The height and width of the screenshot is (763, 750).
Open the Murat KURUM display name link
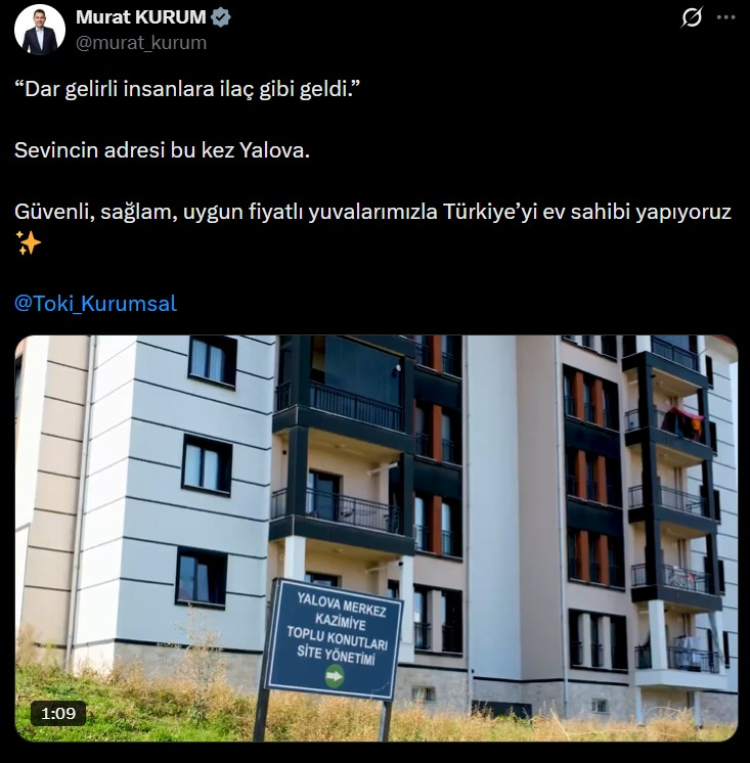[x=141, y=18]
